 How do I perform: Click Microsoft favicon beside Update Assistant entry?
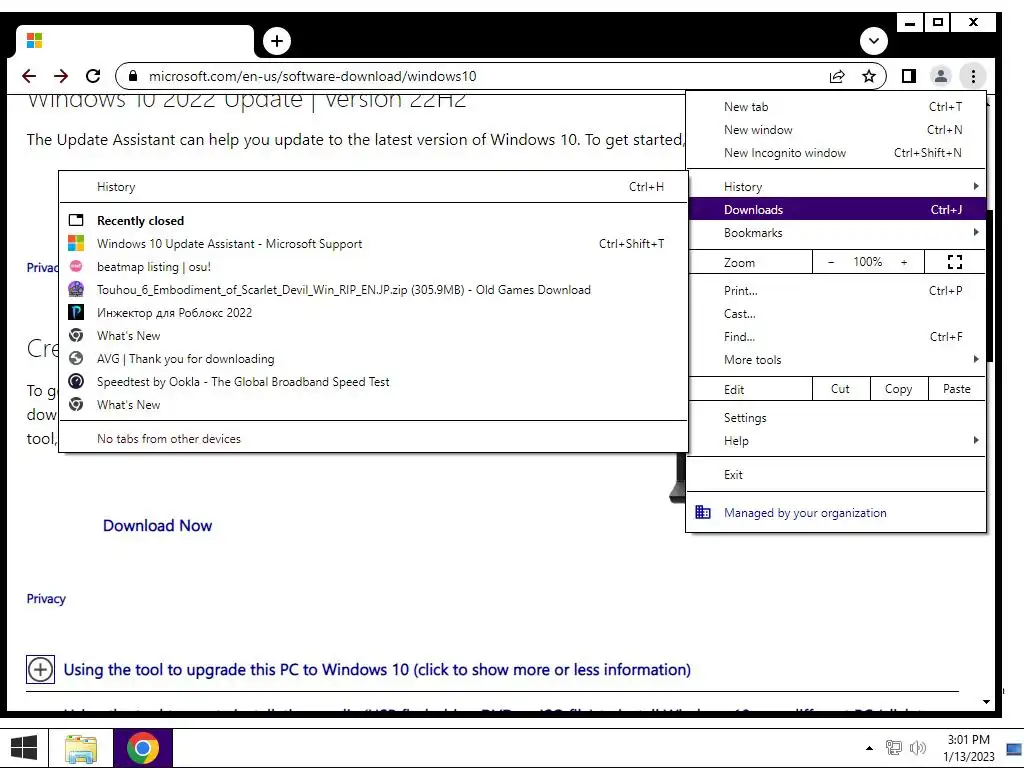point(76,244)
